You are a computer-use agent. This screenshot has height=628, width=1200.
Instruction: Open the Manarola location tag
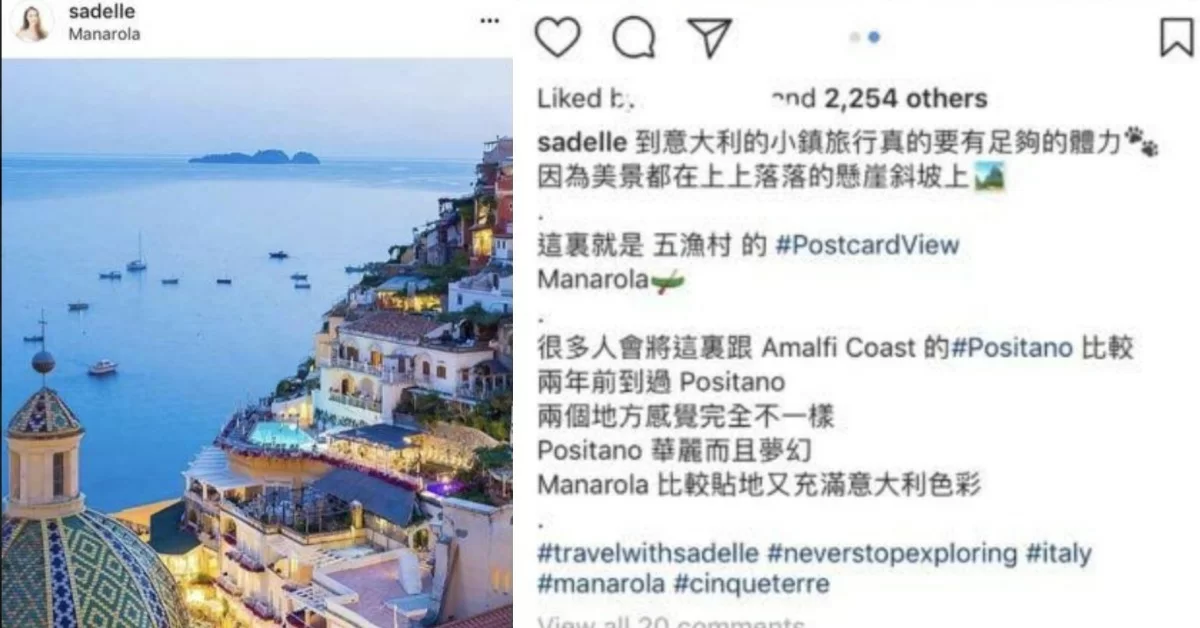104,34
